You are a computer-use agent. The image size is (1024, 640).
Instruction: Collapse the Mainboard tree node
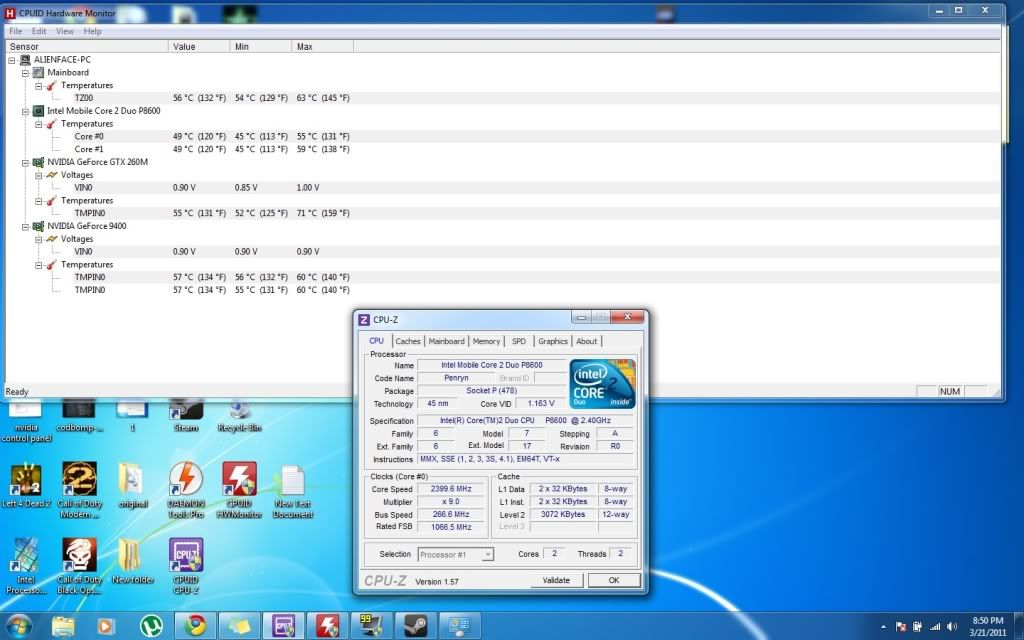pyautogui.click(x=25, y=72)
